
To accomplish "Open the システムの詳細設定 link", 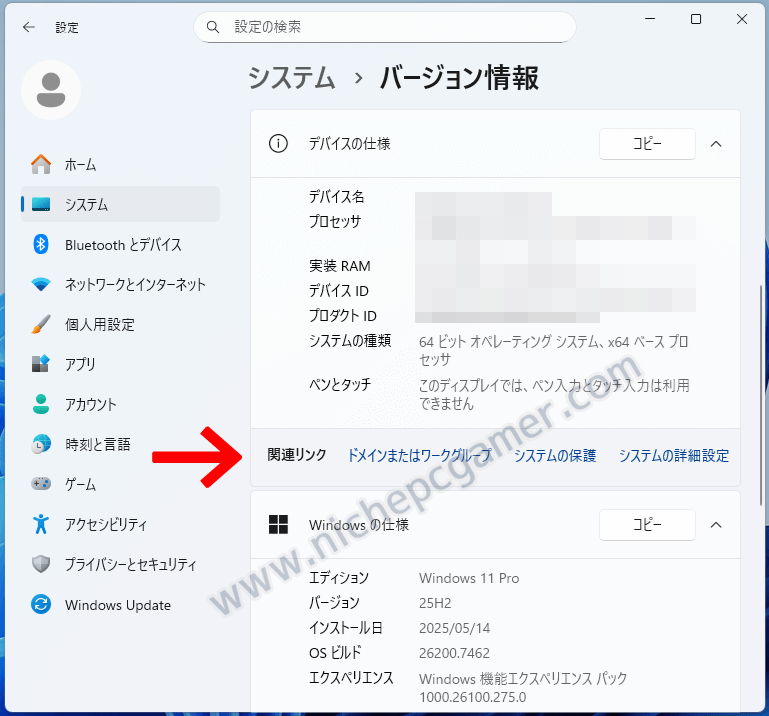I will click(673, 455).
